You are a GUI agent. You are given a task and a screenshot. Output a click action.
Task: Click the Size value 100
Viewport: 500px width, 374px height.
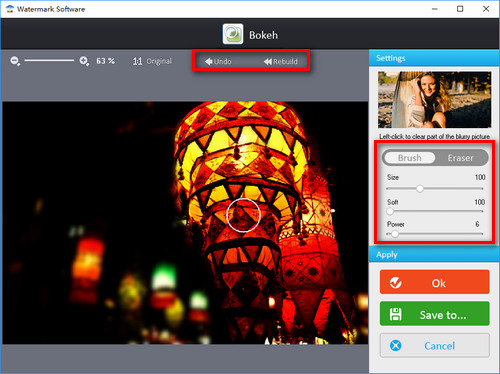[x=480, y=177]
